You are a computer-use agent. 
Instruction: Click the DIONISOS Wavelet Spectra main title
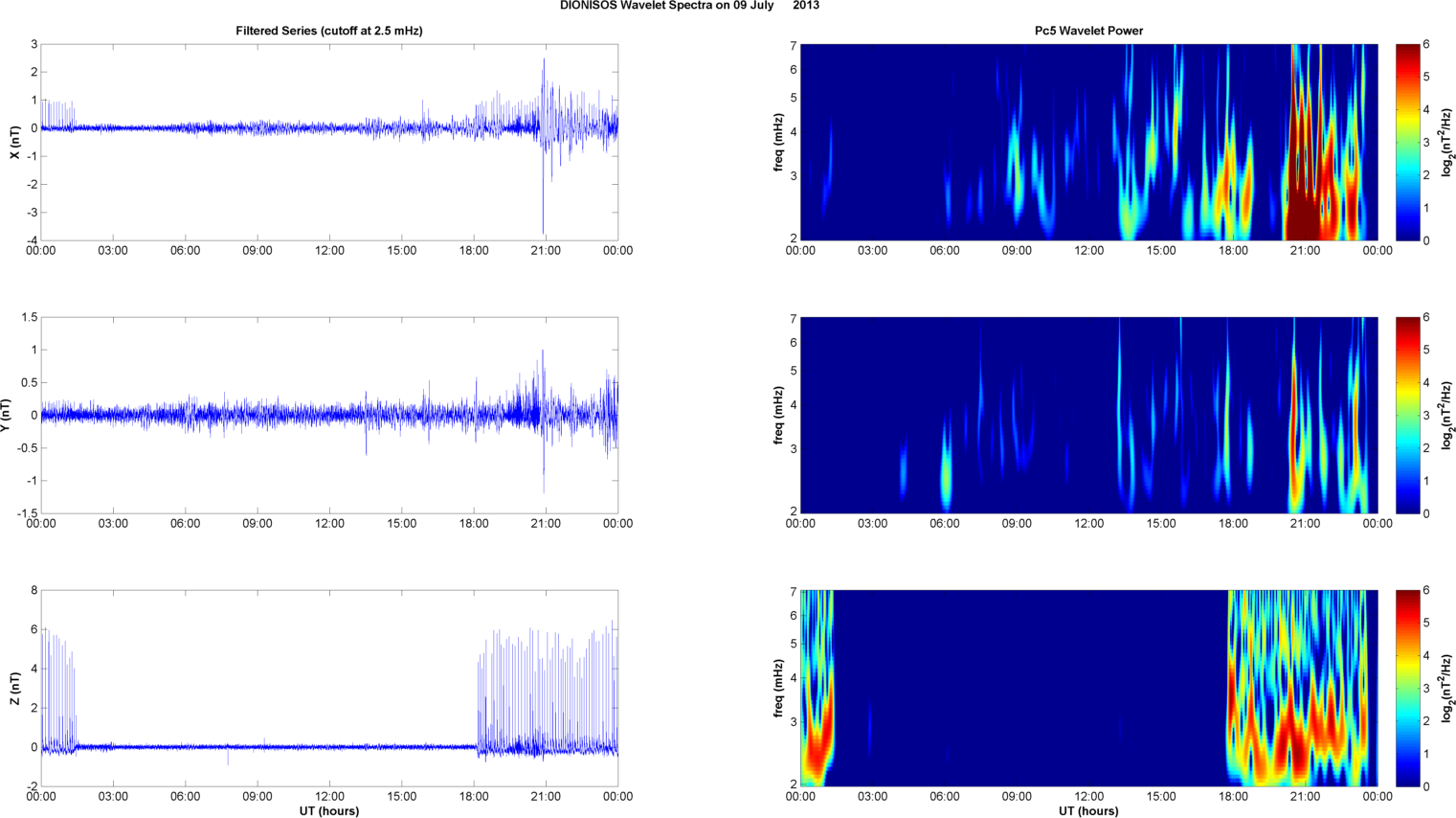tap(689, 6)
